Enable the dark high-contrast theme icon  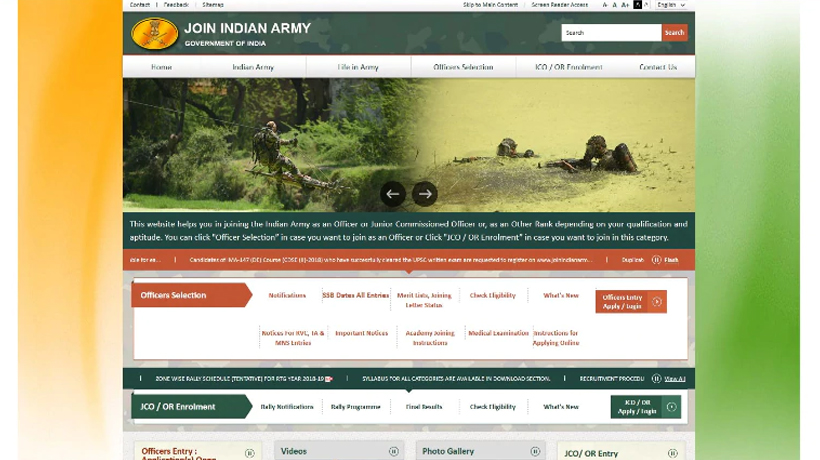637,5
